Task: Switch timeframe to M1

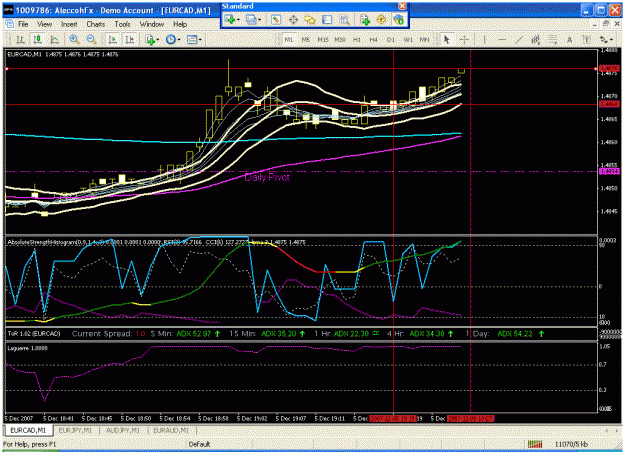Action: pyautogui.click(x=289, y=39)
